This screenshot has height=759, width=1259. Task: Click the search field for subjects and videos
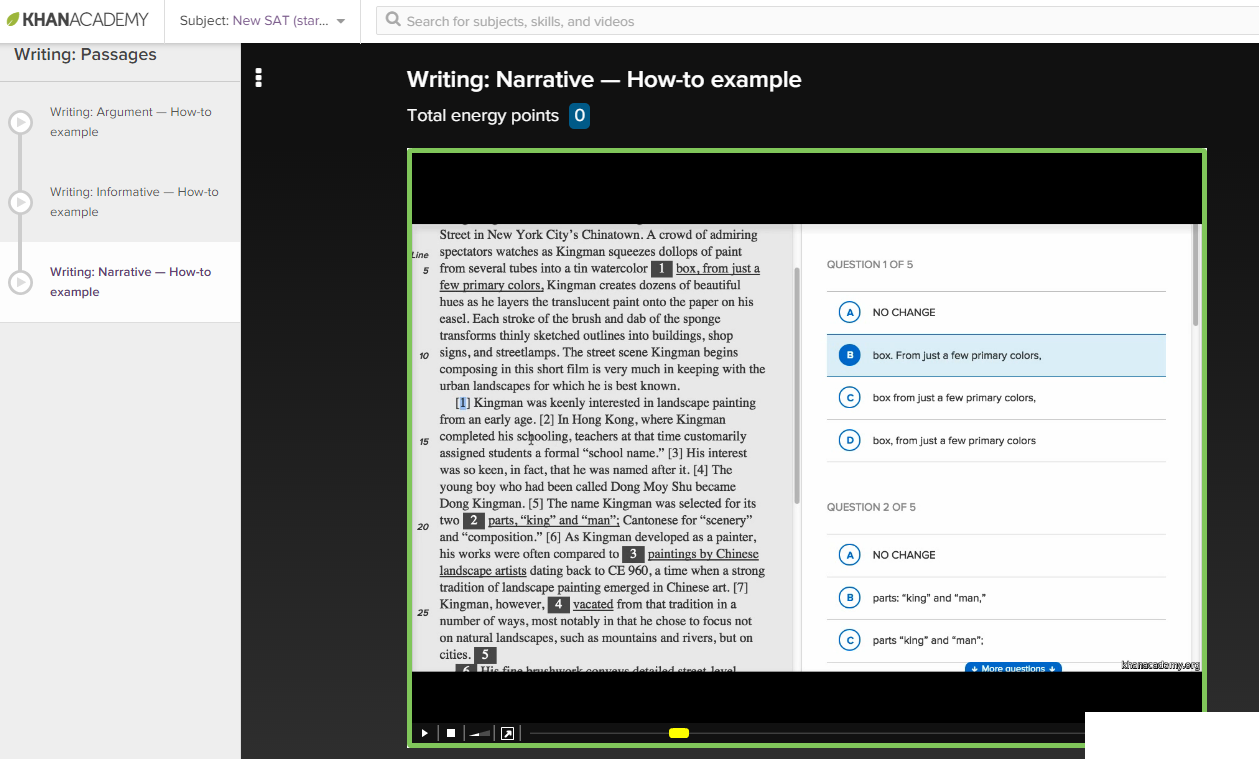click(x=817, y=21)
